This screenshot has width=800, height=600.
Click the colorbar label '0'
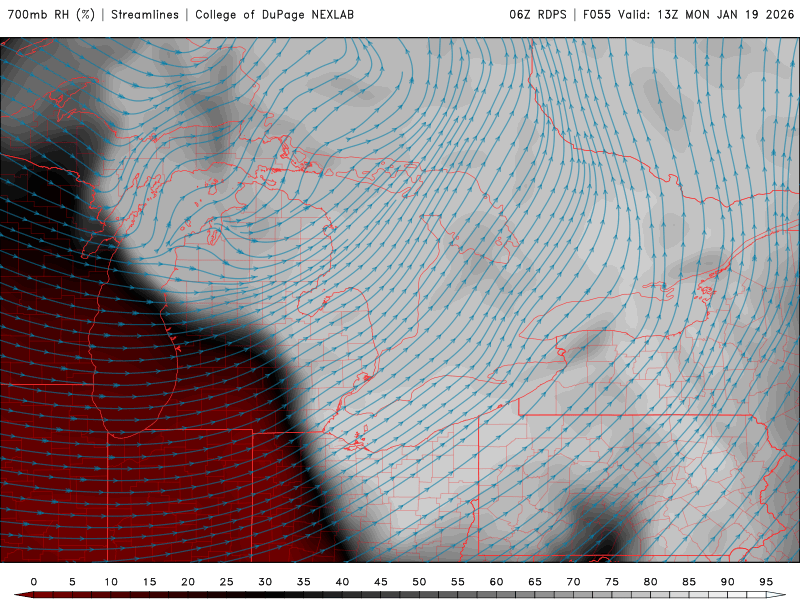click(34, 582)
